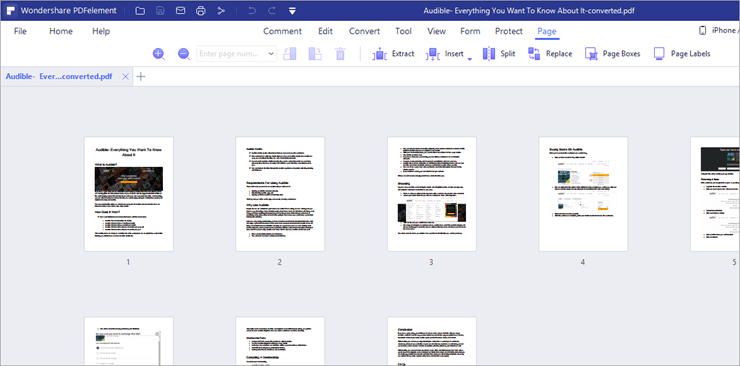Click the Page Boxes icon
Image resolution: width=740 pixels, height=366 pixels.
point(591,54)
